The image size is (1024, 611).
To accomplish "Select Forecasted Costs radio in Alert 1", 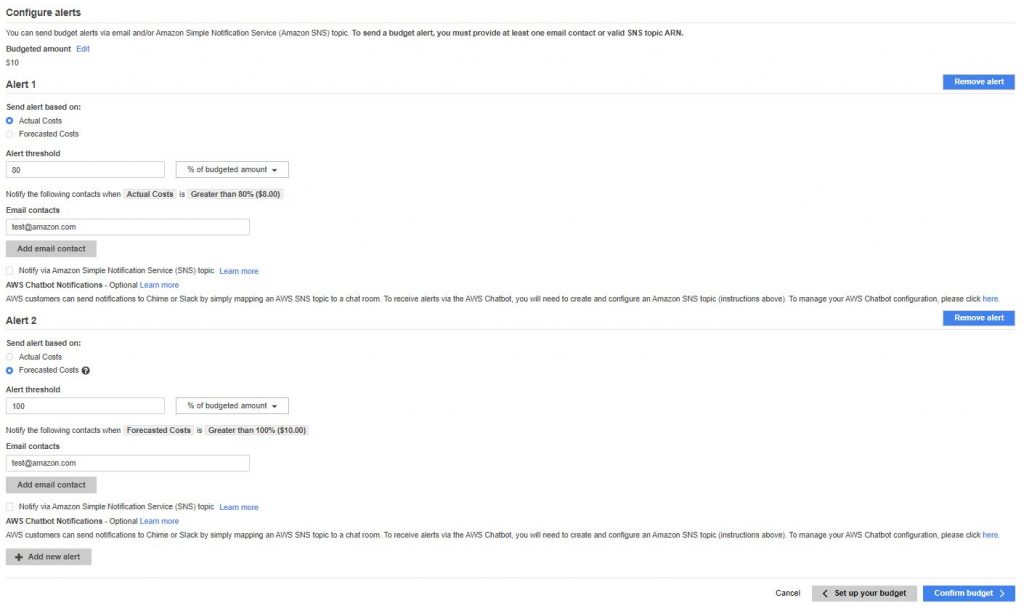I will [x=10, y=134].
